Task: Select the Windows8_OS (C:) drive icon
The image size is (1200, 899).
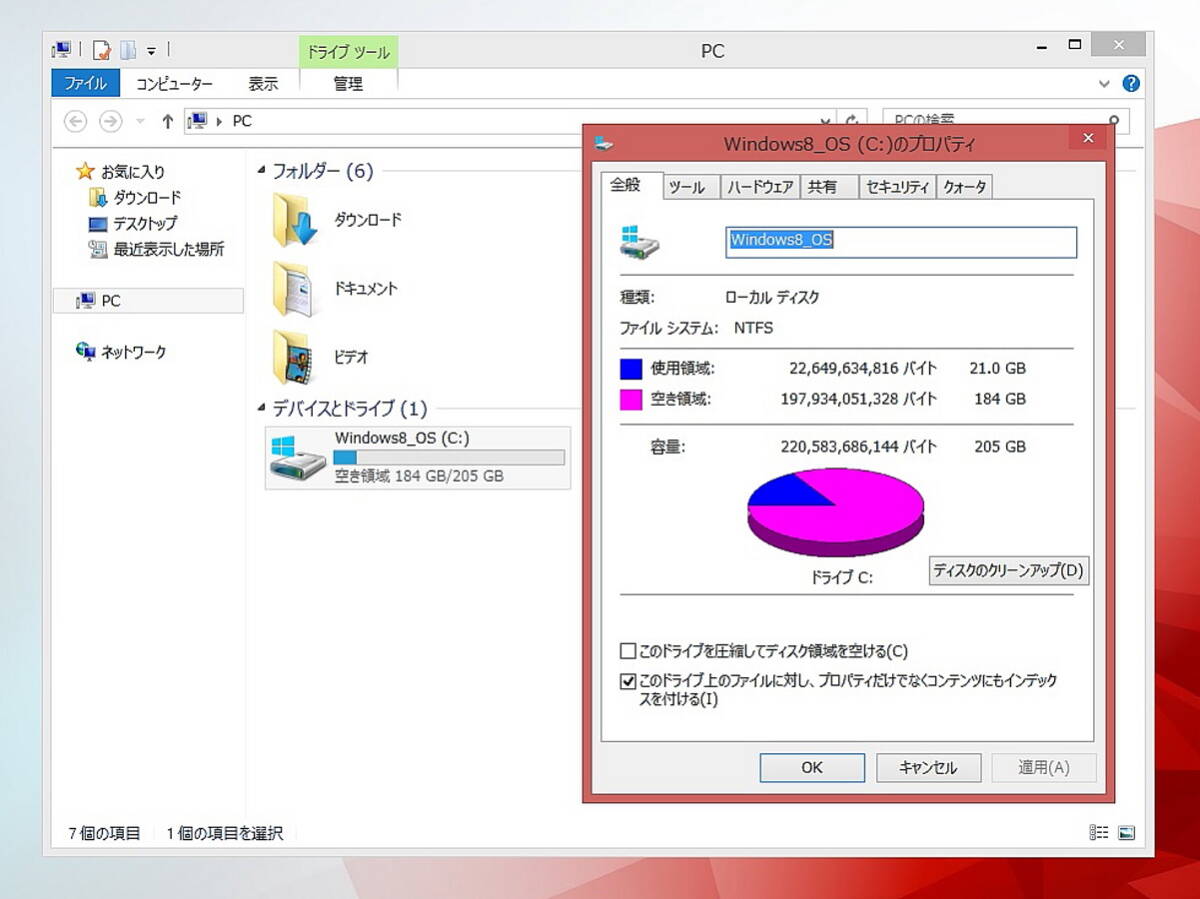Action: [298, 457]
